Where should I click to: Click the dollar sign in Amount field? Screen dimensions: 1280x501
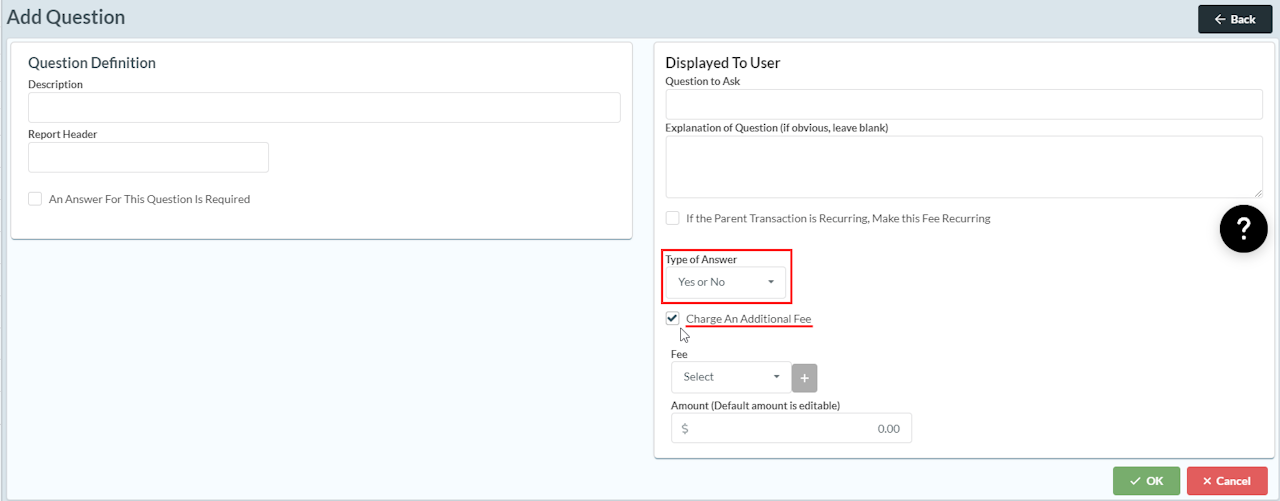(685, 428)
